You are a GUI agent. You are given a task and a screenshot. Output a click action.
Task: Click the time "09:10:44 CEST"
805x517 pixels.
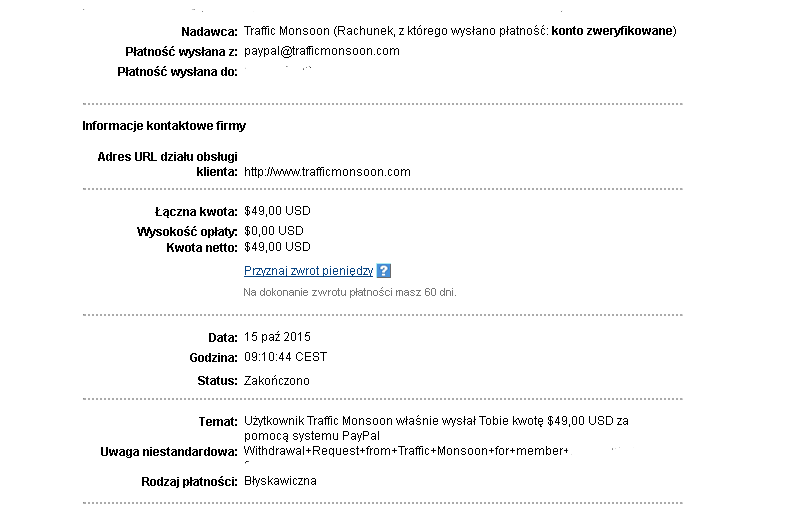pos(285,356)
